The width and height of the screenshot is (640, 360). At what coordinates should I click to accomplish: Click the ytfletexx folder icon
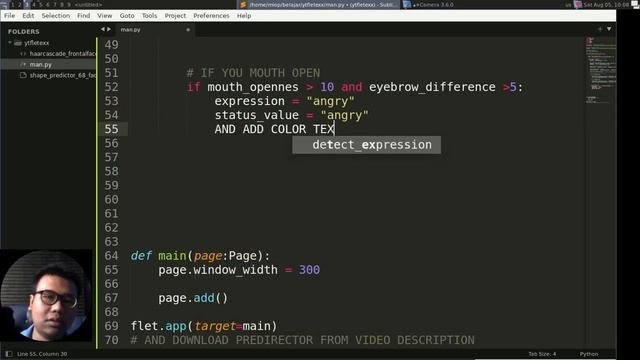(18, 43)
